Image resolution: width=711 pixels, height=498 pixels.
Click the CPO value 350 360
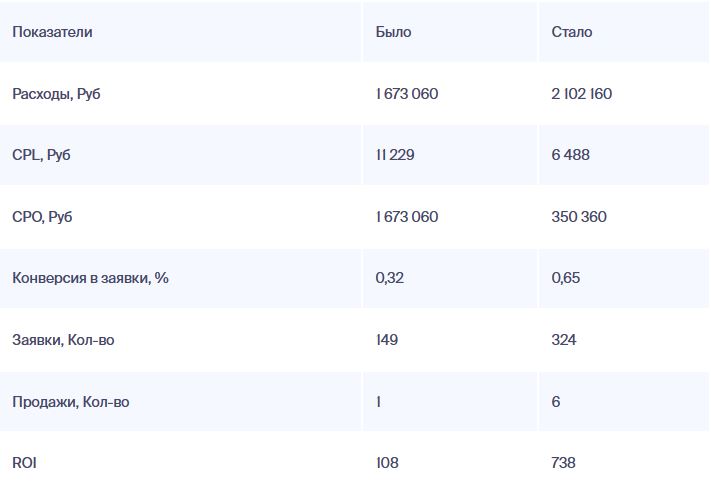pyautogui.click(x=579, y=217)
